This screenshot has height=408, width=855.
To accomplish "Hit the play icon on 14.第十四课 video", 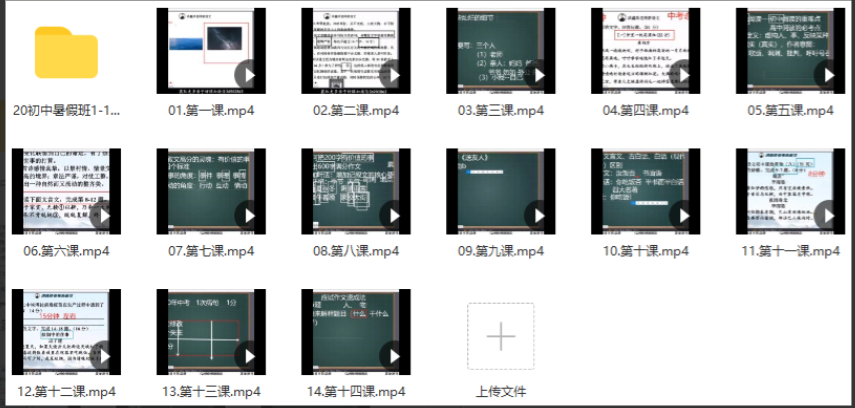I will (393, 355).
